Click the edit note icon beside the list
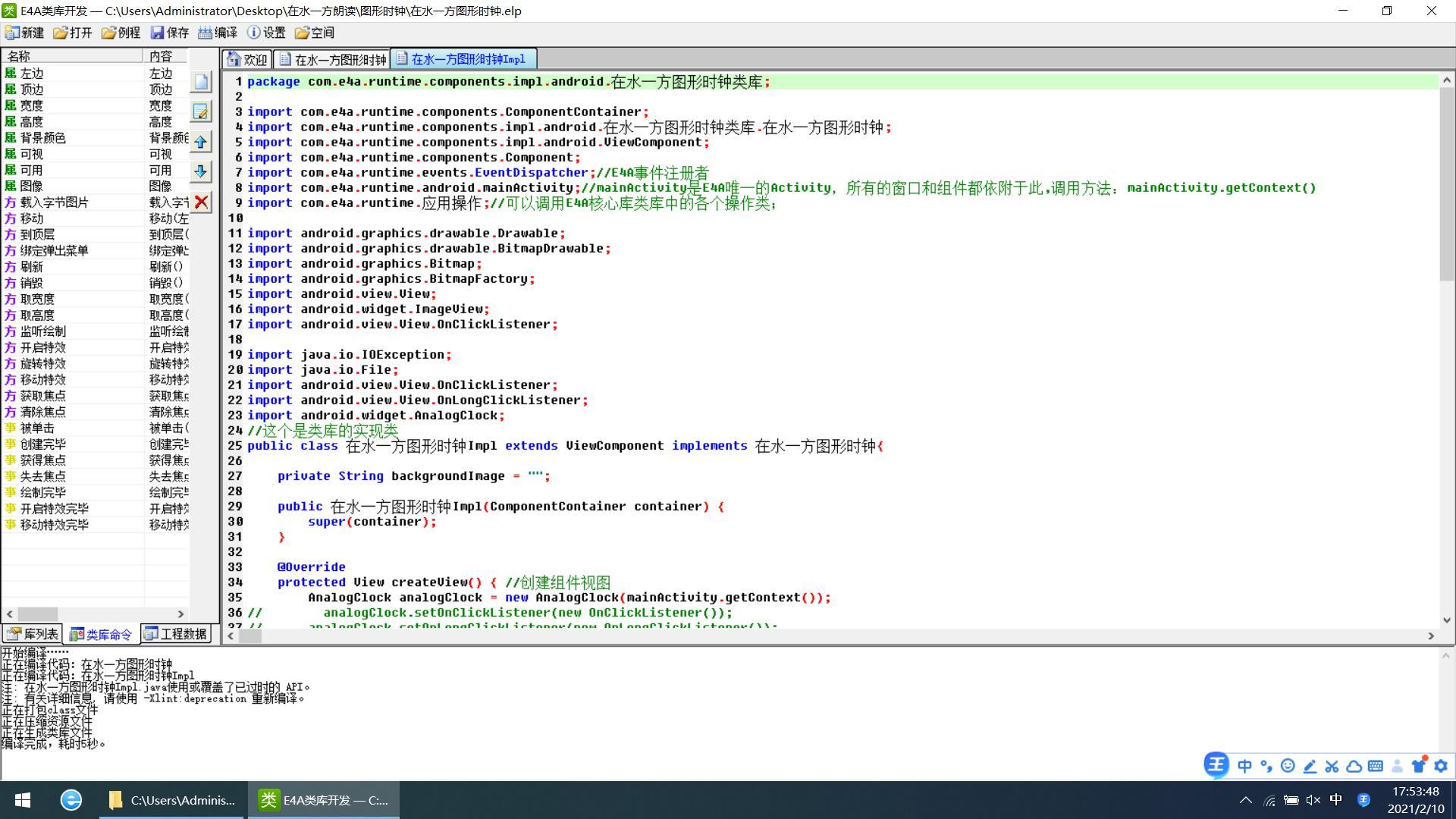 tap(201, 111)
